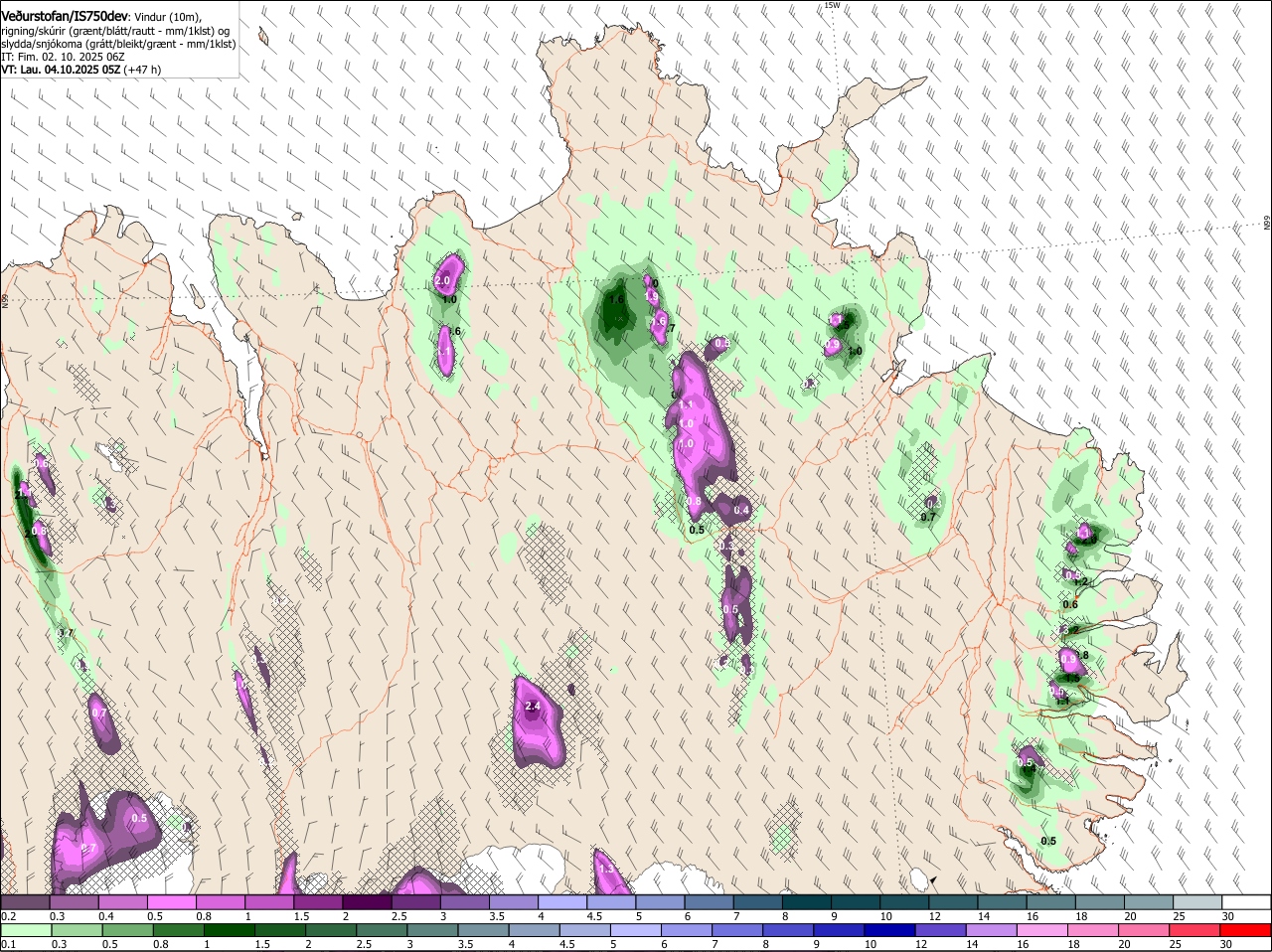Screen dimensions: 1272x952
Task: Pick the snow legend swatch between 0.2 and 0.3
Action: [25, 901]
